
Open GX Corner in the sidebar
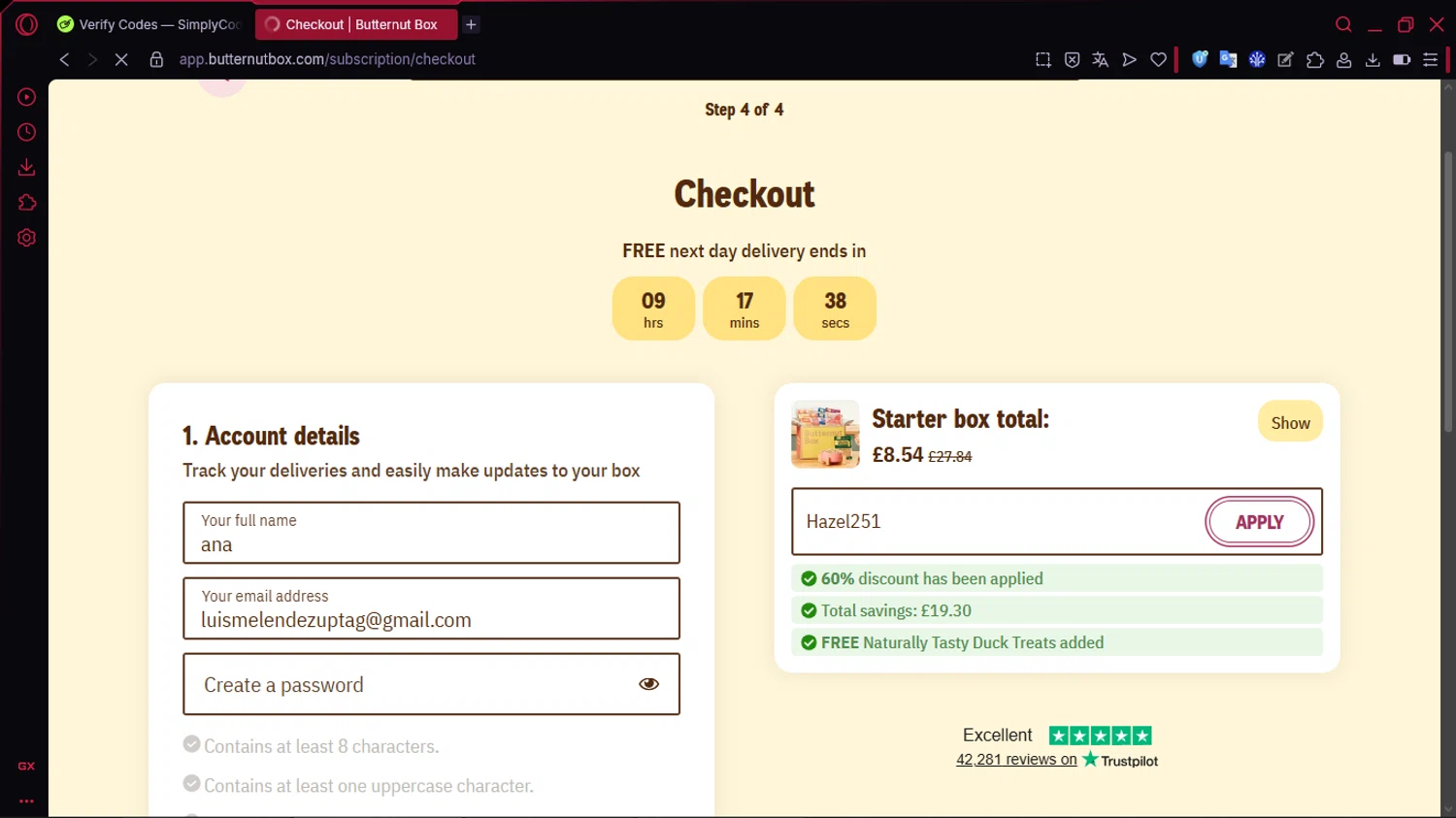[x=26, y=767]
